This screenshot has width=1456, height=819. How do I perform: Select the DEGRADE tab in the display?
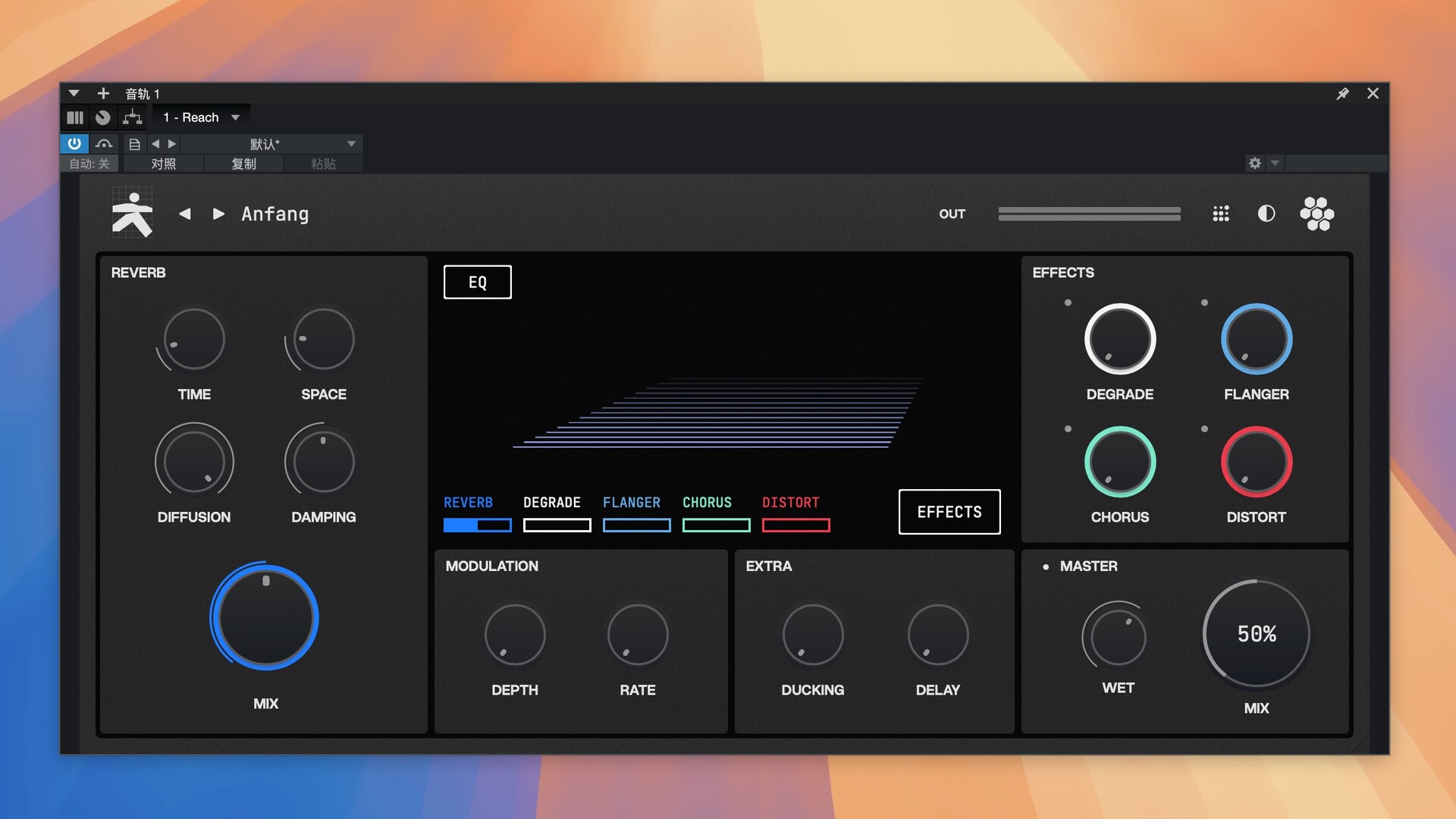tap(557, 513)
